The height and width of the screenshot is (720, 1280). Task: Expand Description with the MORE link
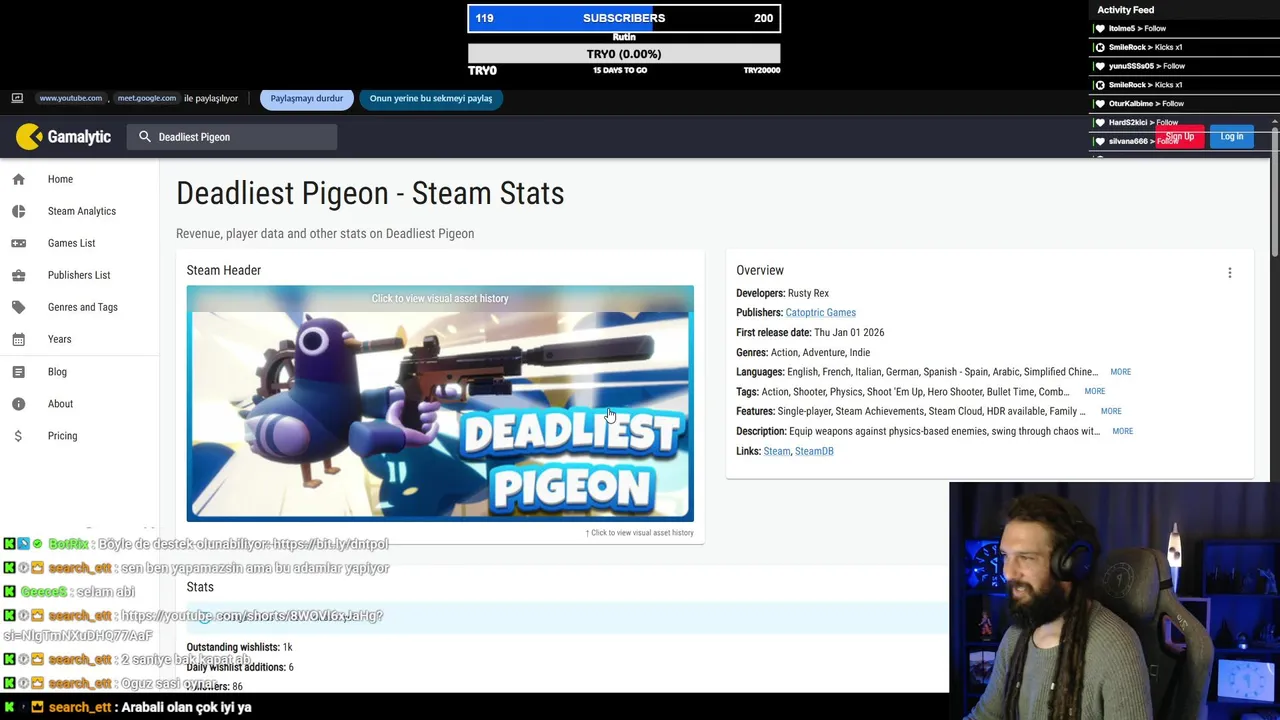coord(1122,431)
